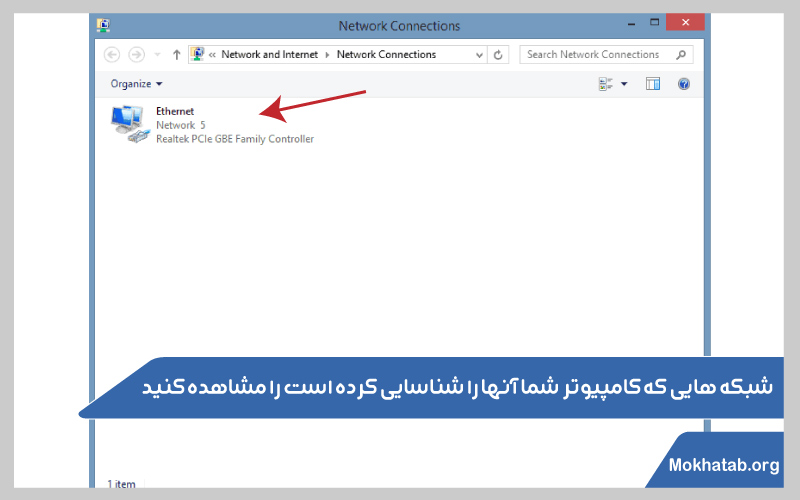Open the address bar history dropdown

479,55
